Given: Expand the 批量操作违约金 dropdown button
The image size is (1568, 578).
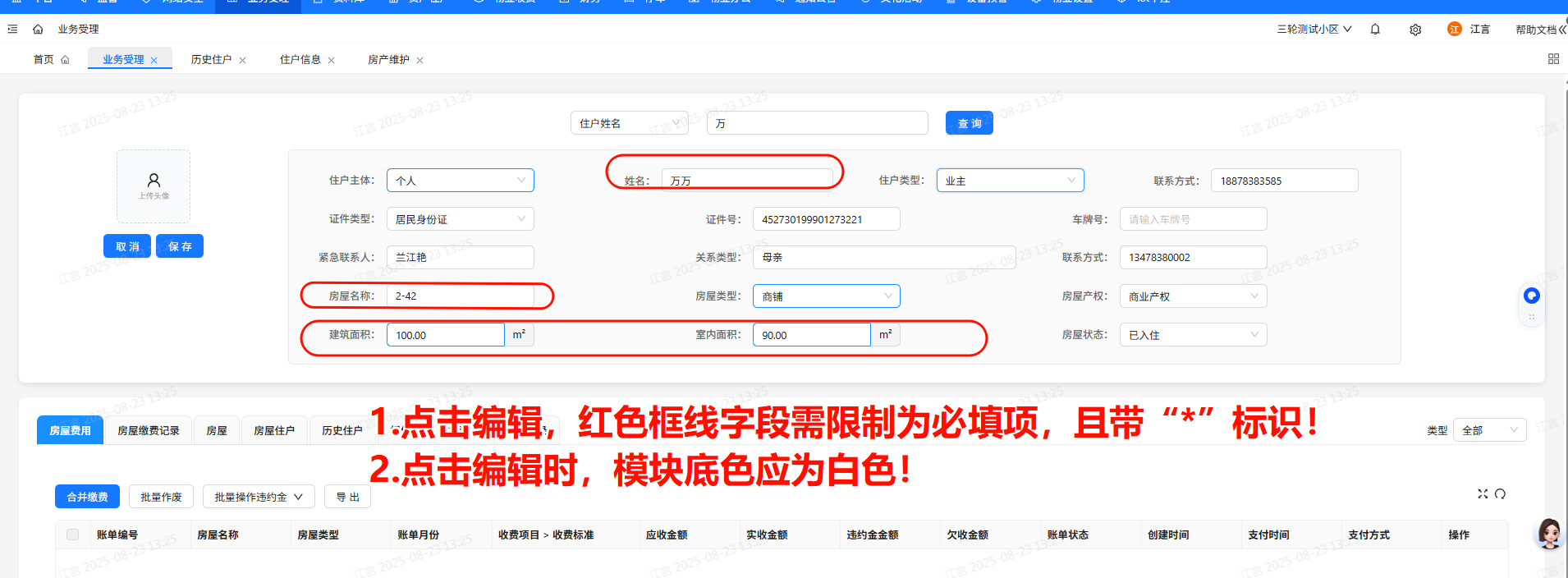Looking at the screenshot, I should click(x=259, y=497).
